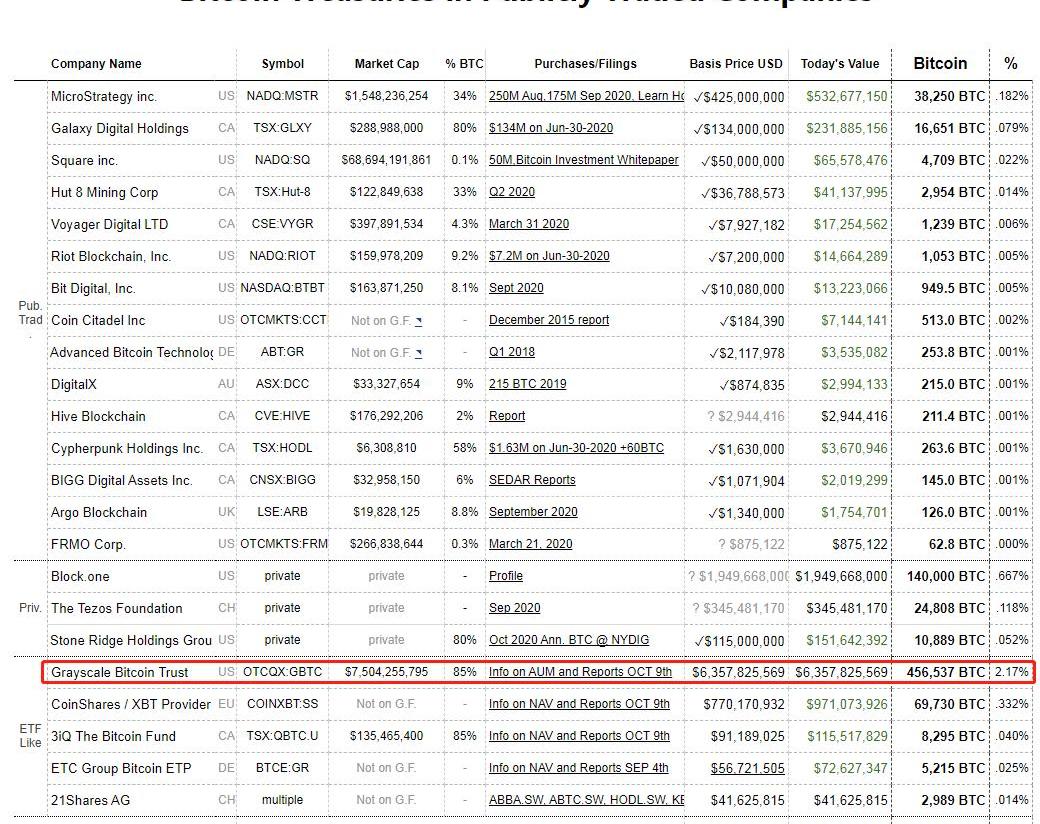Image resolution: width=1040 pixels, height=824 pixels.
Task: Open Stone Ridge's 'Oct 2020 Ann. BTC @ NYDIG' link
Action: click(x=568, y=640)
